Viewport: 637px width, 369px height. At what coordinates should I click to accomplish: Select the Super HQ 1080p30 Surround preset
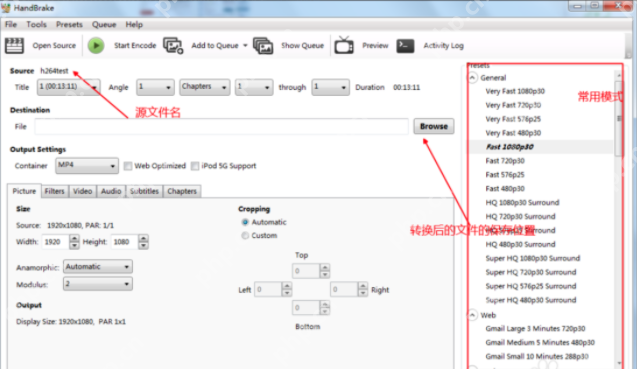click(533, 258)
